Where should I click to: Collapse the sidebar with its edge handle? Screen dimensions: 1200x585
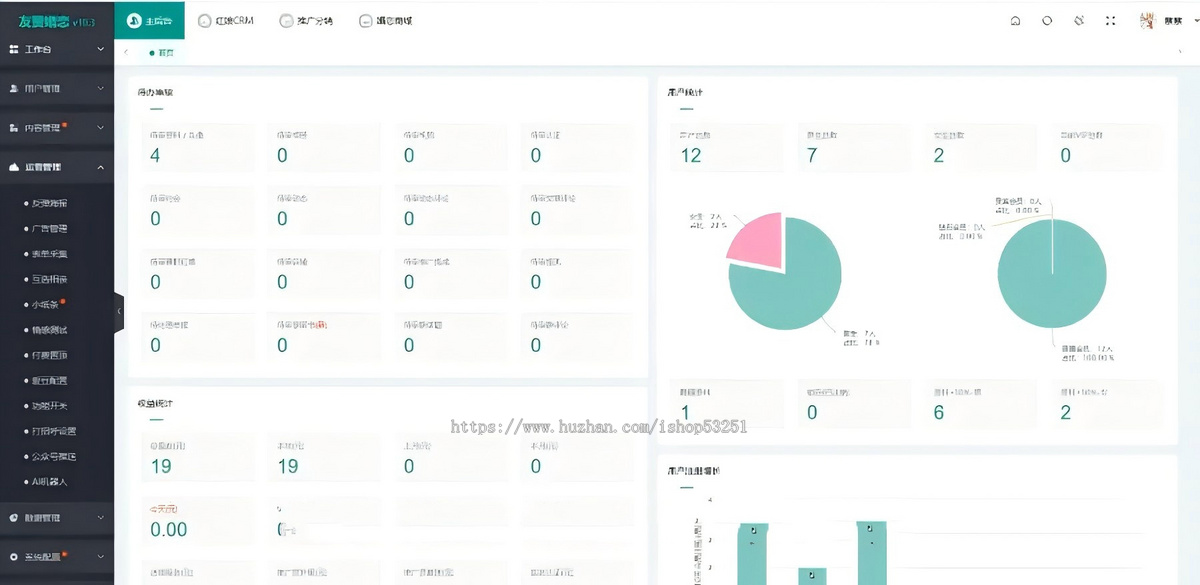point(119,311)
